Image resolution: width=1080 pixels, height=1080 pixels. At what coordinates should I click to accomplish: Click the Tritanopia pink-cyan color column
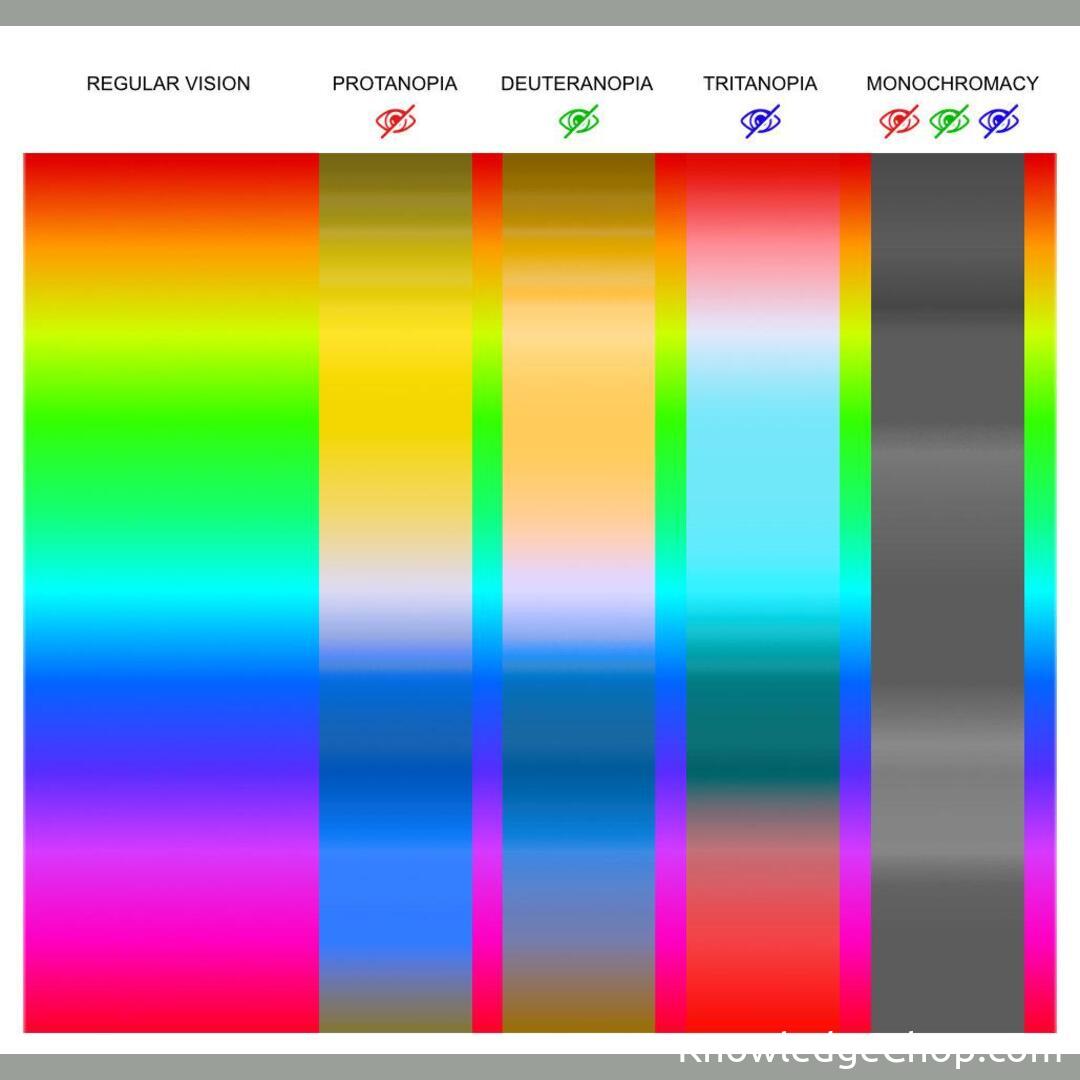coord(762,592)
